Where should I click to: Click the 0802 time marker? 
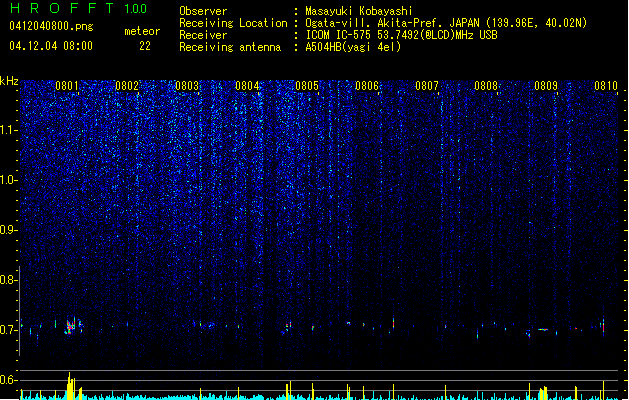127,86
